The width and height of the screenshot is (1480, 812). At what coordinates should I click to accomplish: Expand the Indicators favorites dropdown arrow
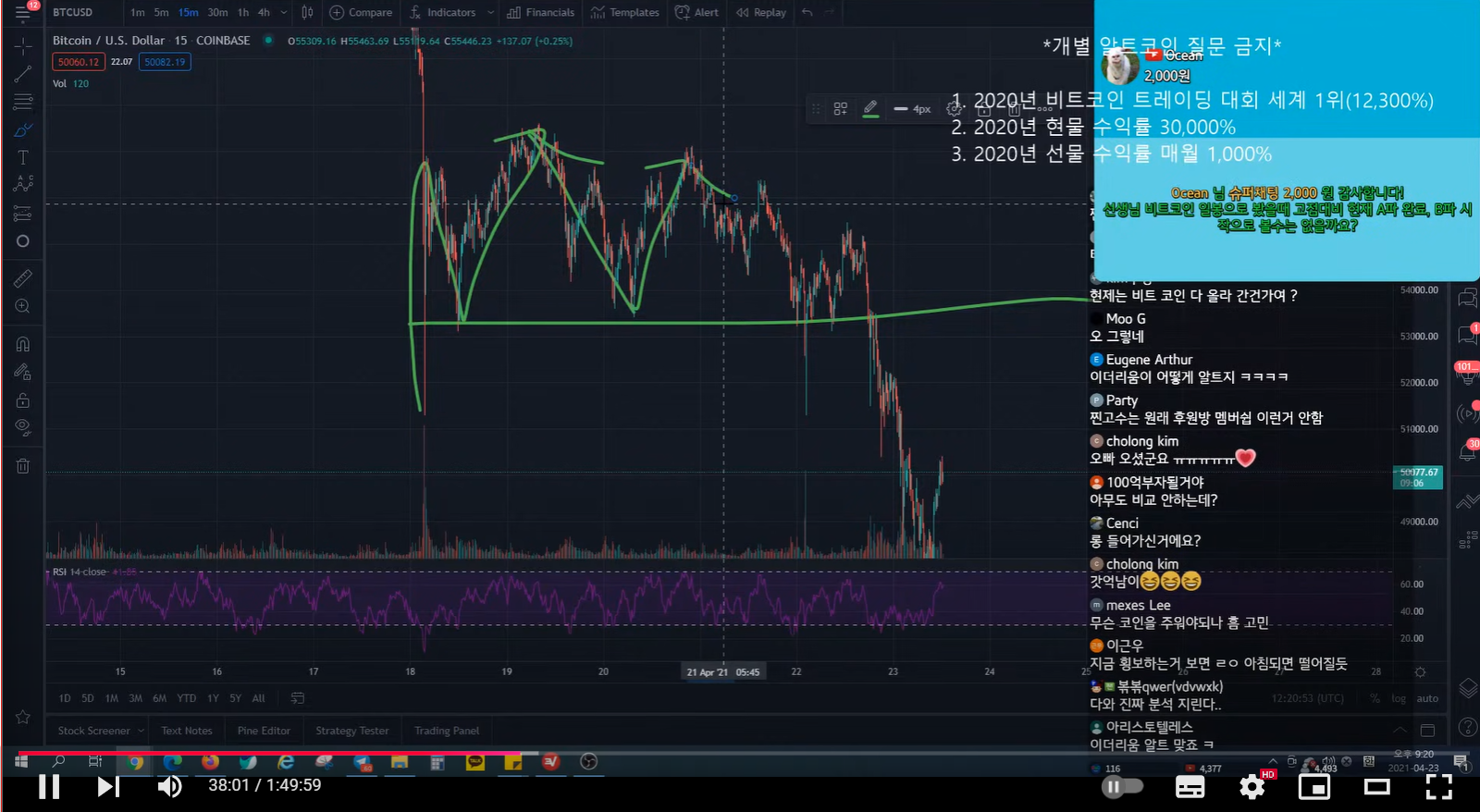(x=489, y=12)
